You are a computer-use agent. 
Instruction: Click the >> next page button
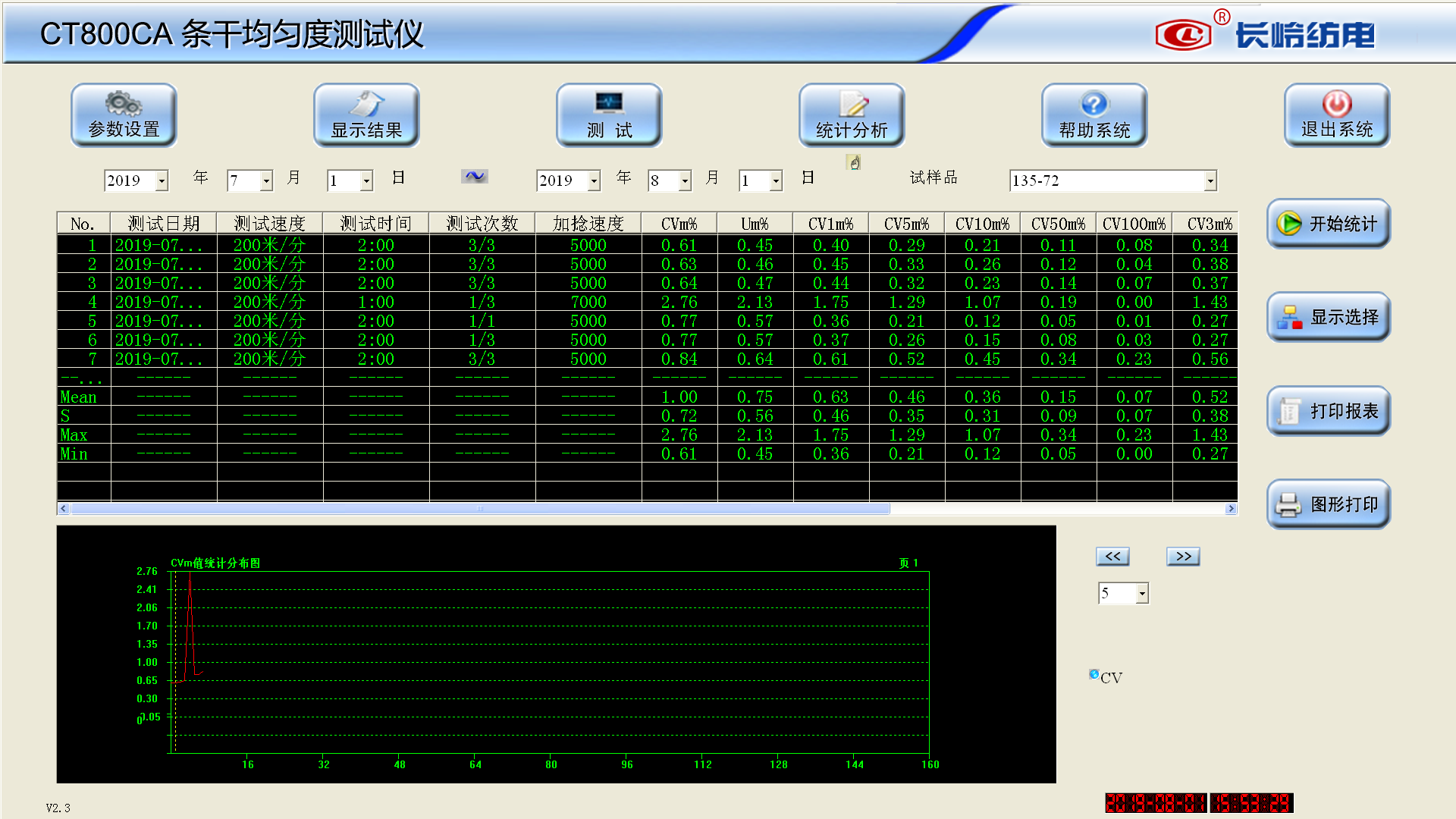click(1183, 557)
